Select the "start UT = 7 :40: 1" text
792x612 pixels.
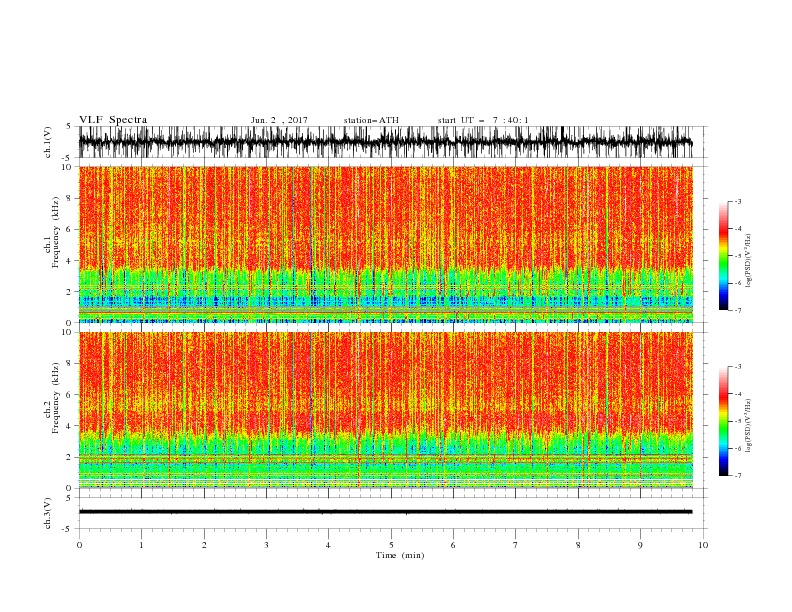pos(483,120)
